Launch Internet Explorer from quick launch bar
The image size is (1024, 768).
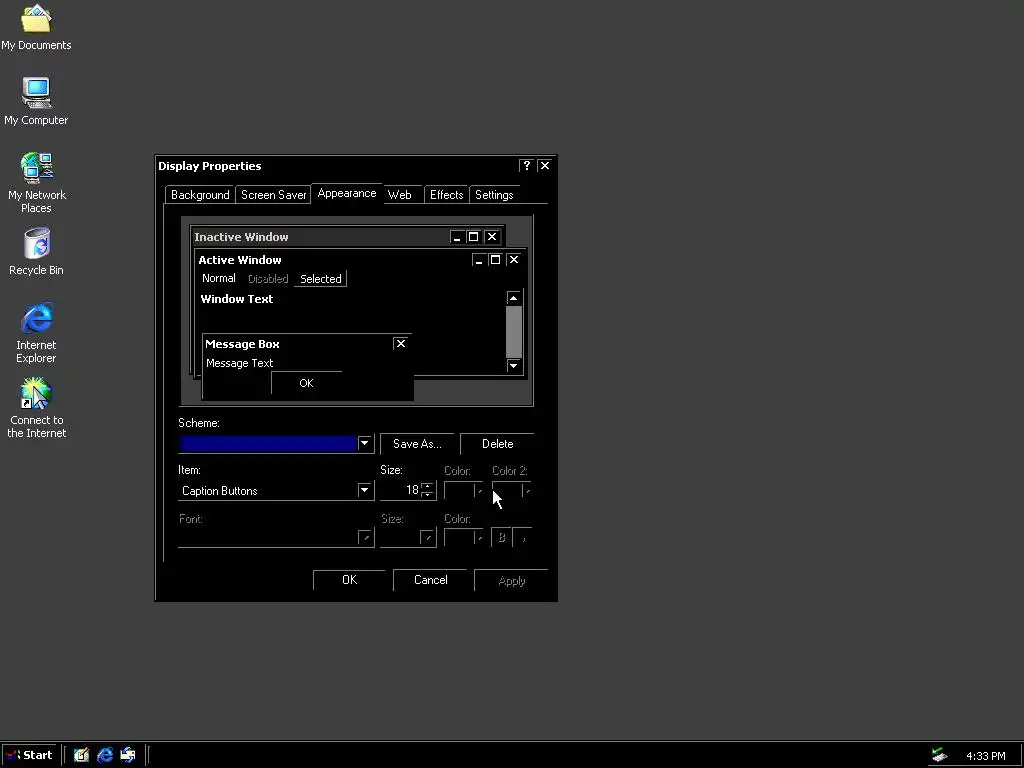(104, 755)
